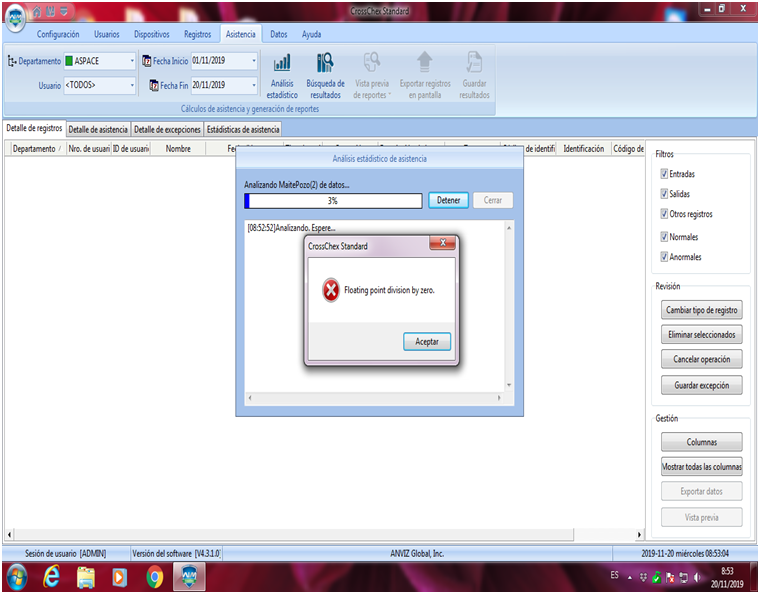This screenshot has width=760, height=594.
Task: Open the Fecha Inicio date picker dropdown
Action: click(x=254, y=61)
